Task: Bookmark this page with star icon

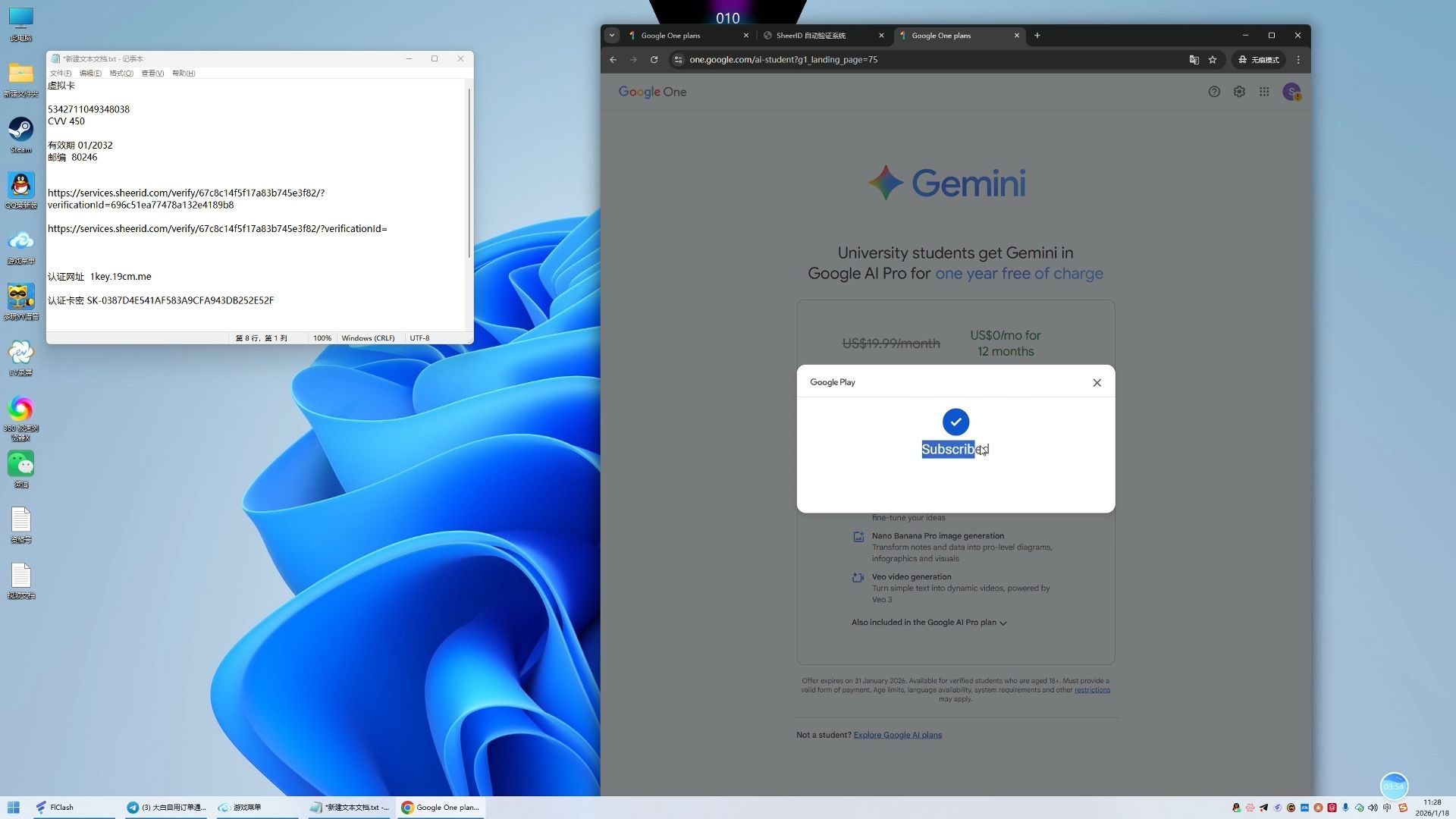Action: tap(1213, 60)
